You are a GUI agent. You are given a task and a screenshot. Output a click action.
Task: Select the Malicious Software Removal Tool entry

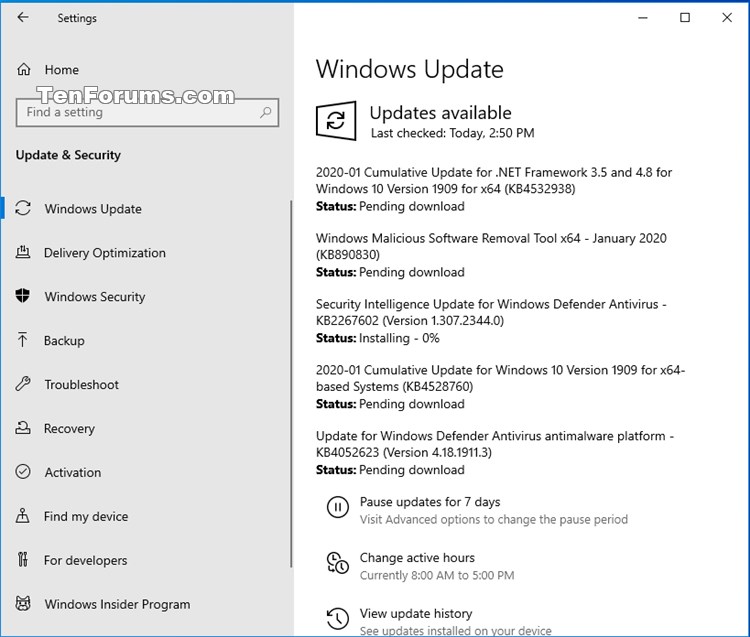point(491,246)
